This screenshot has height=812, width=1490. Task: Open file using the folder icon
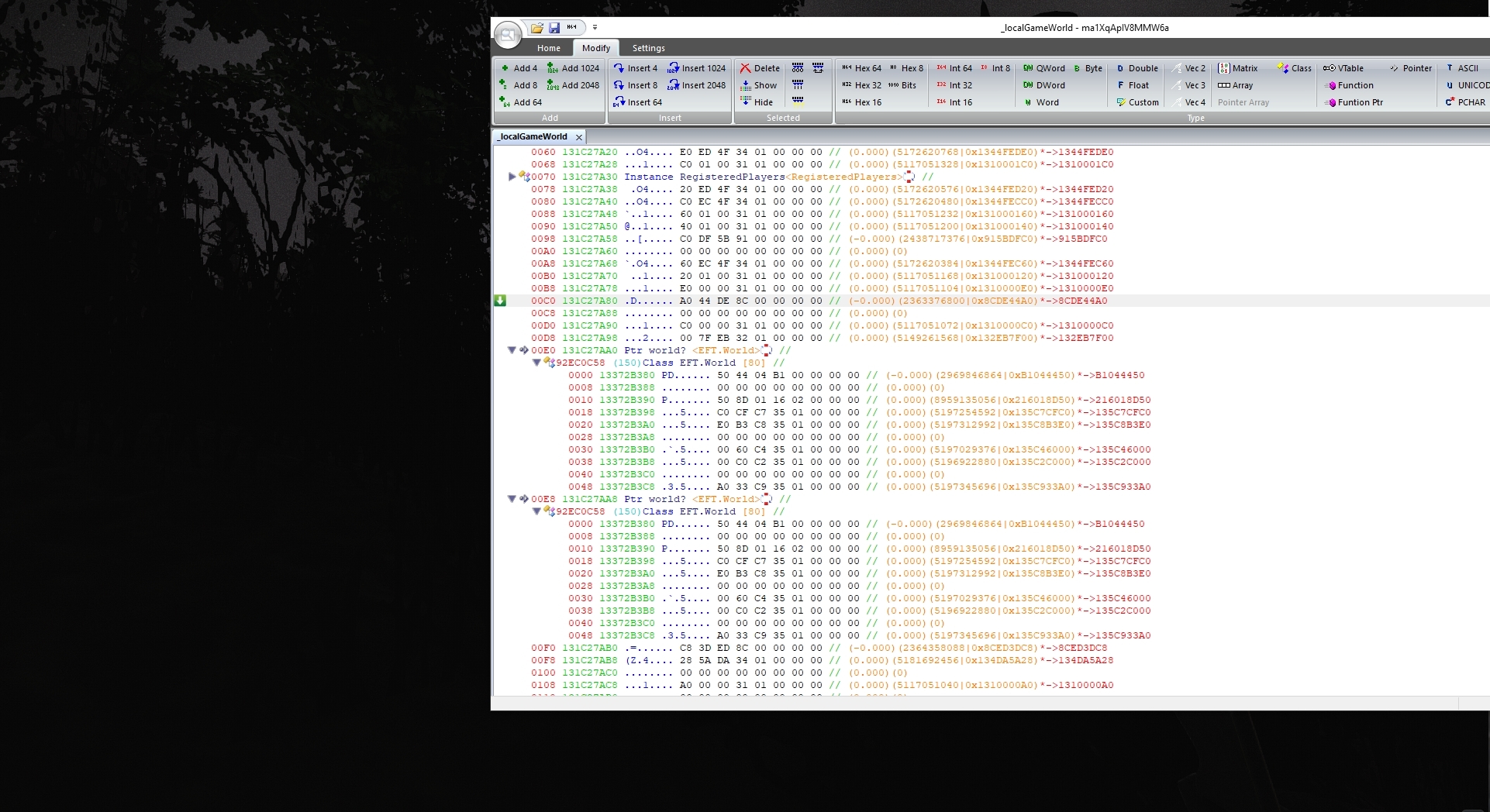[x=536, y=28]
